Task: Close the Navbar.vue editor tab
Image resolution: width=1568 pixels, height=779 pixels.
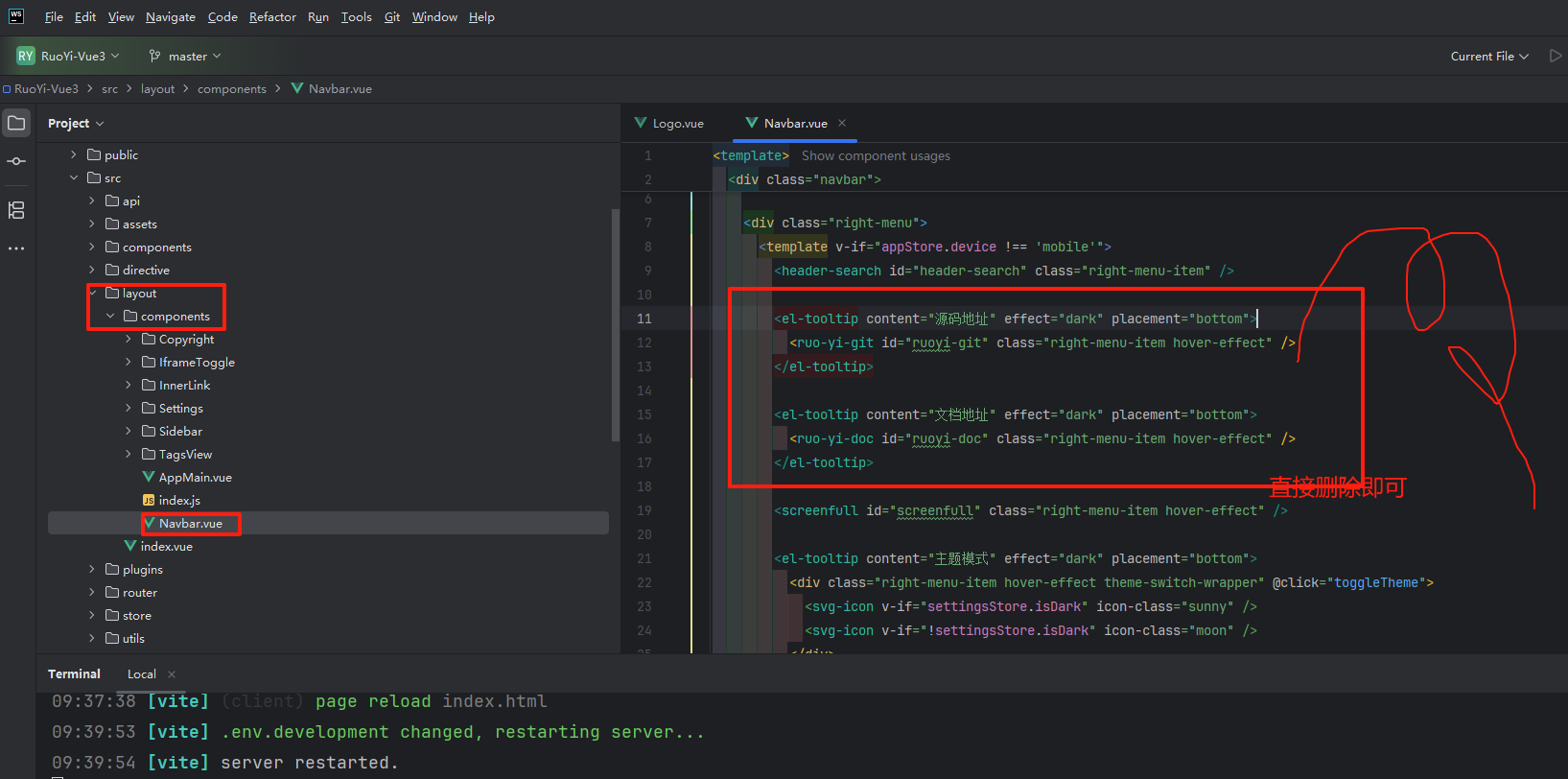Action: 842,123
